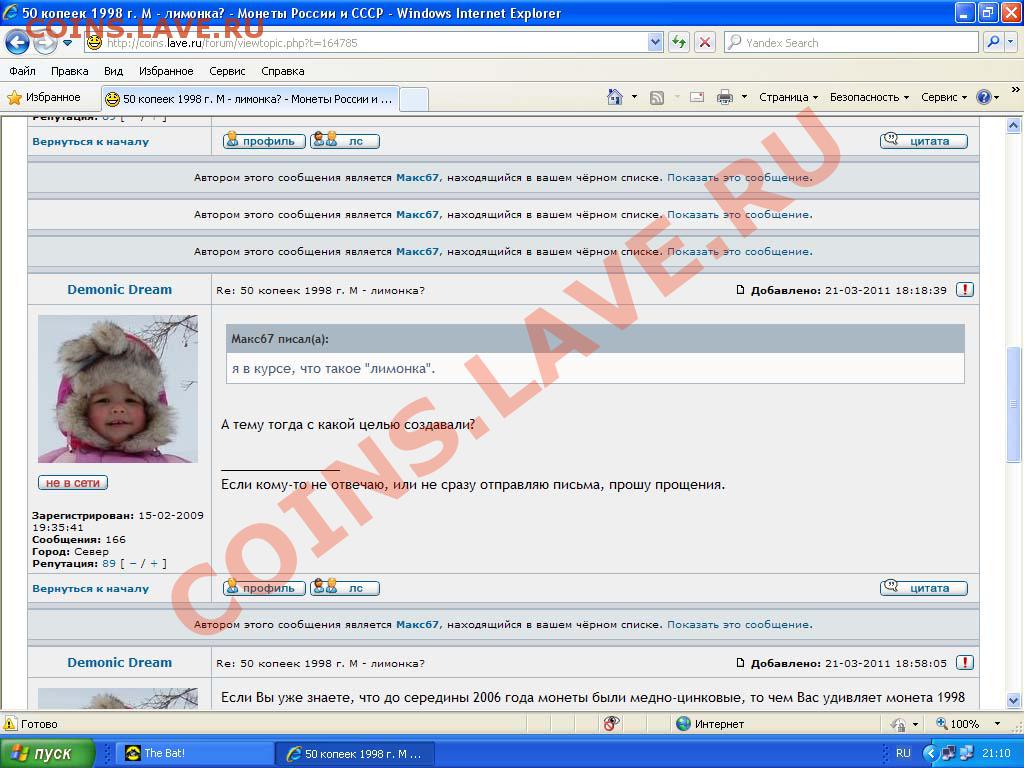Open the Сервис command bar dropdown
Viewport: 1024px width, 768px height.
[944, 97]
